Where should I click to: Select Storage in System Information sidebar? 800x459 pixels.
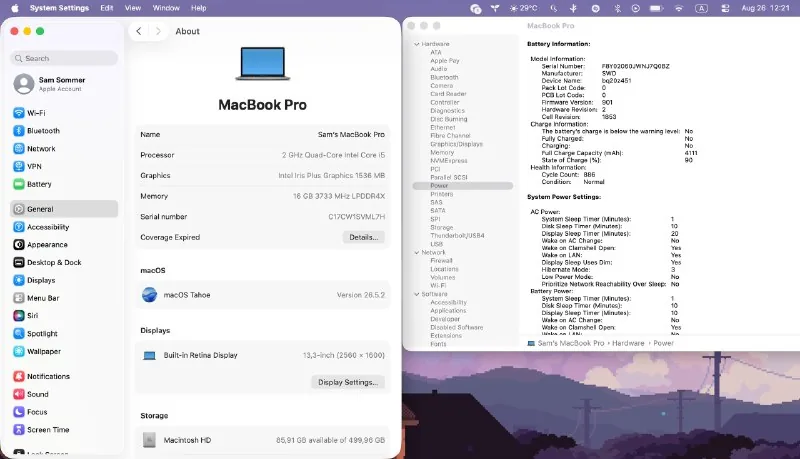pyautogui.click(x=441, y=227)
